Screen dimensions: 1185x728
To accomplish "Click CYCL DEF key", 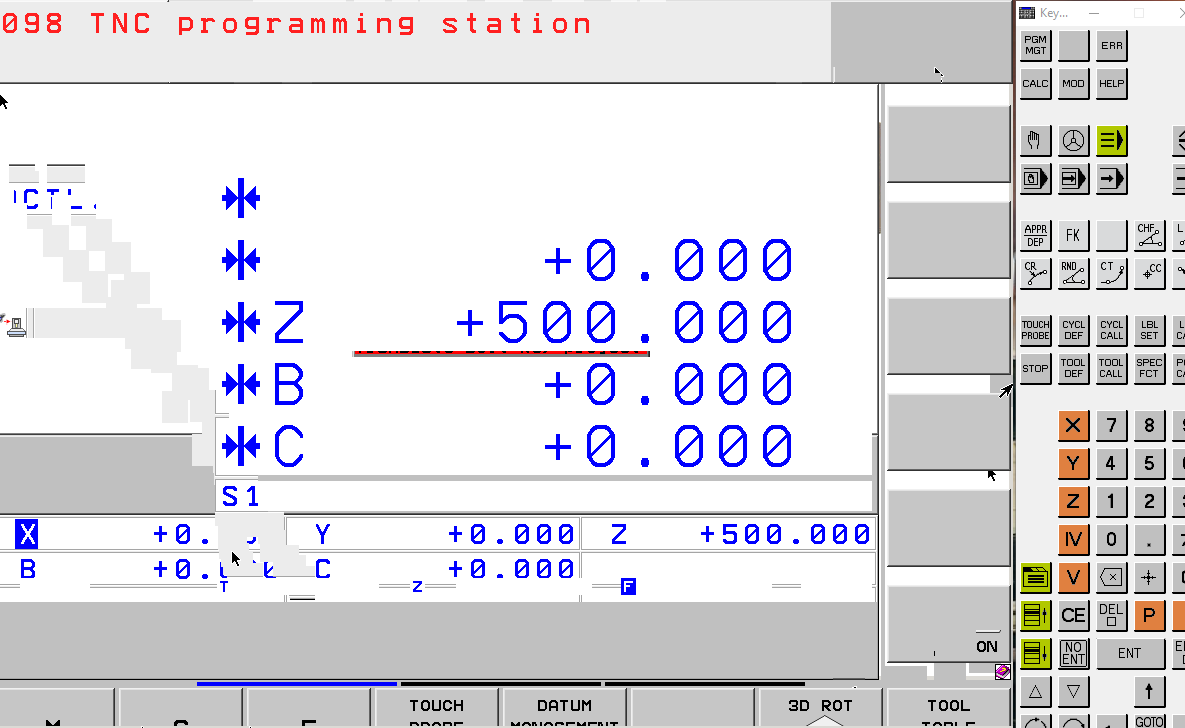I will tap(1073, 330).
